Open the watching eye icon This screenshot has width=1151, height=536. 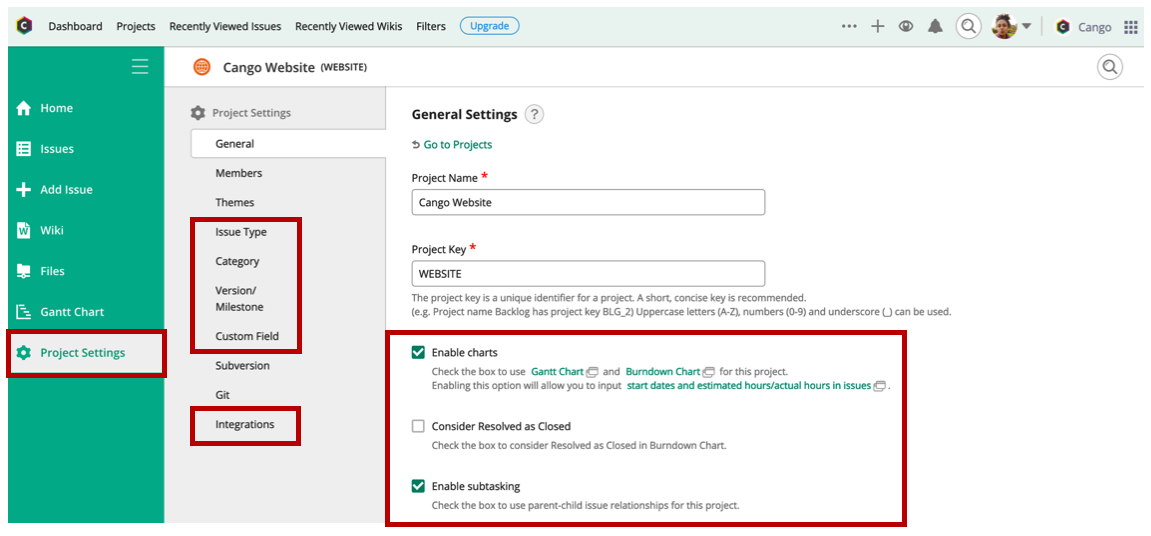pos(906,26)
